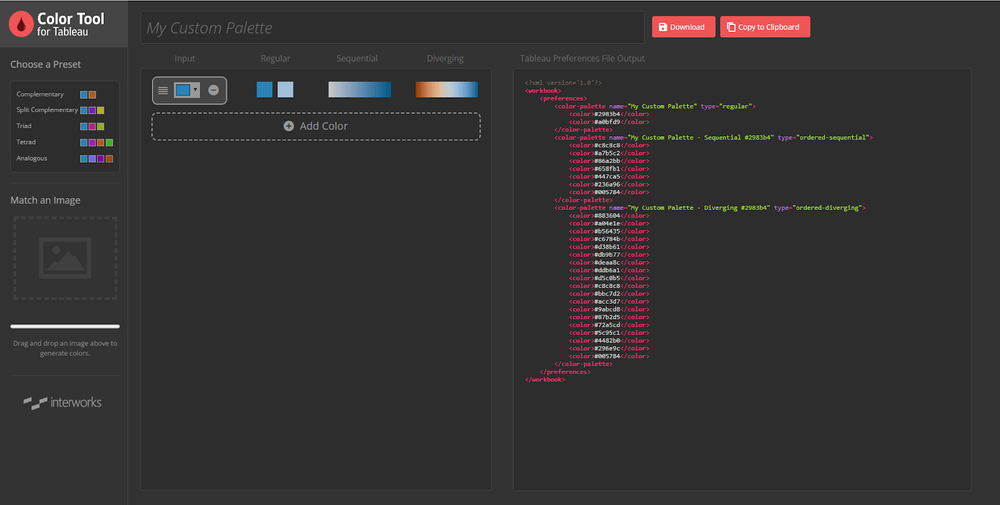Click the xml version declaration line
This screenshot has width=1000, height=505.
pos(563,83)
